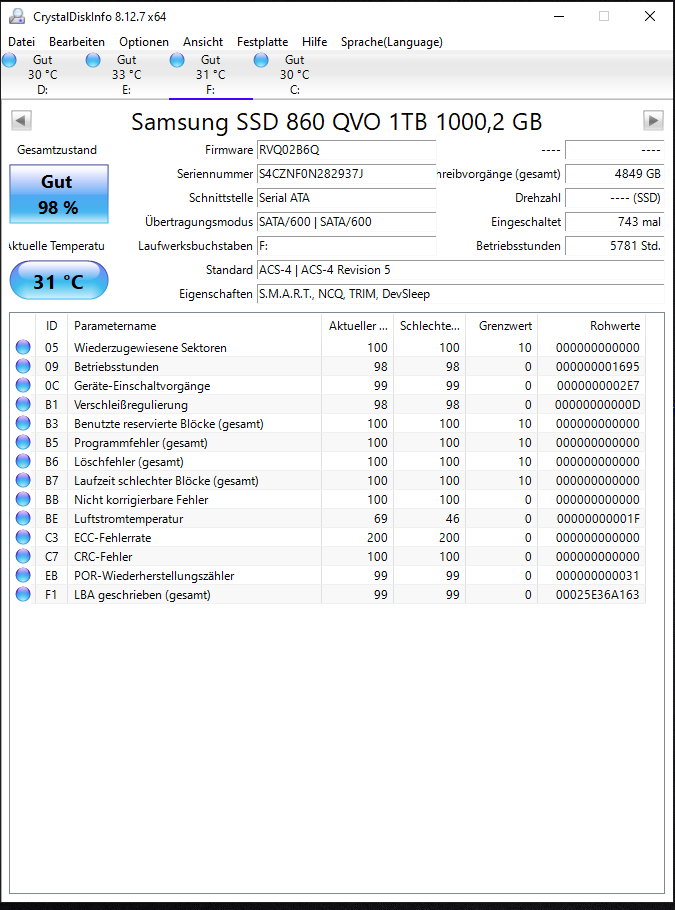The width and height of the screenshot is (675, 910).
Task: Select the Verschleißregulierung parameter name
Action: [x=131, y=405]
